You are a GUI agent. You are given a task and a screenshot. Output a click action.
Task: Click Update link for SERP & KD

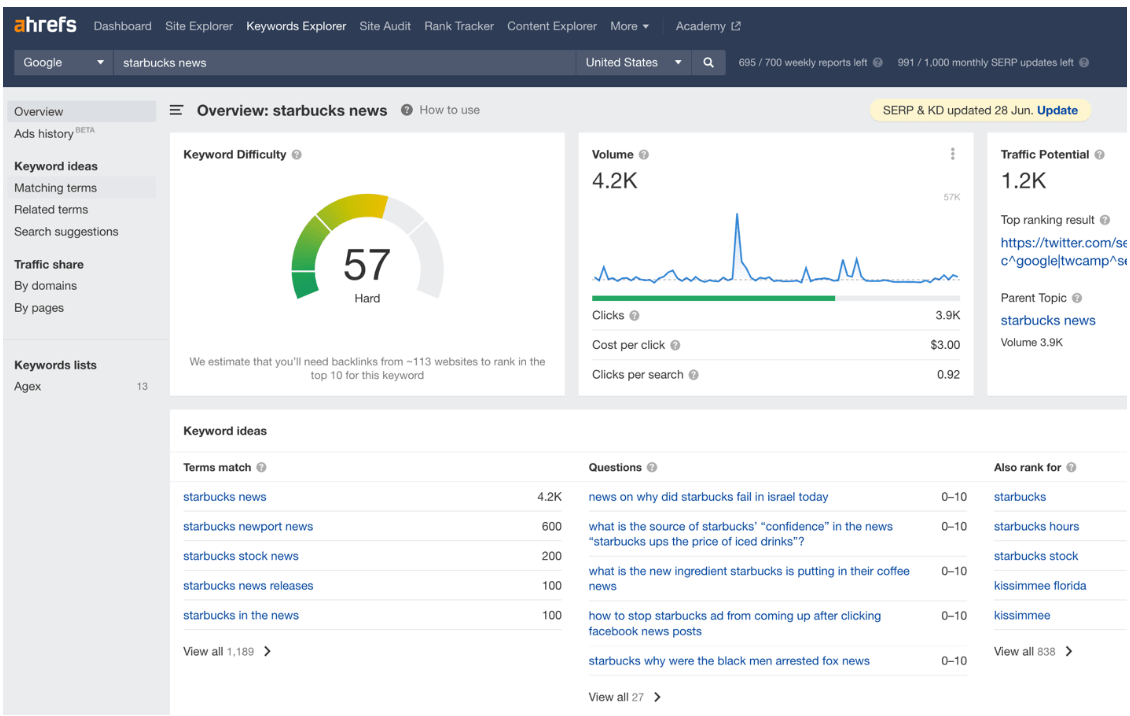click(x=1057, y=110)
